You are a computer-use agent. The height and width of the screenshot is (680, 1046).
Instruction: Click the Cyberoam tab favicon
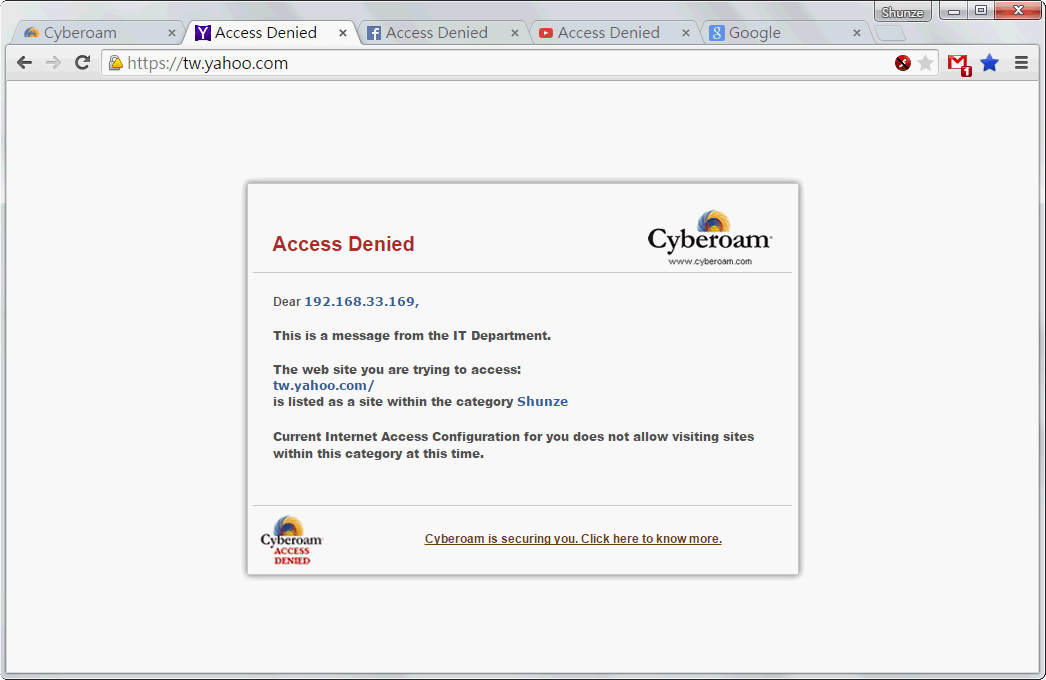31,33
